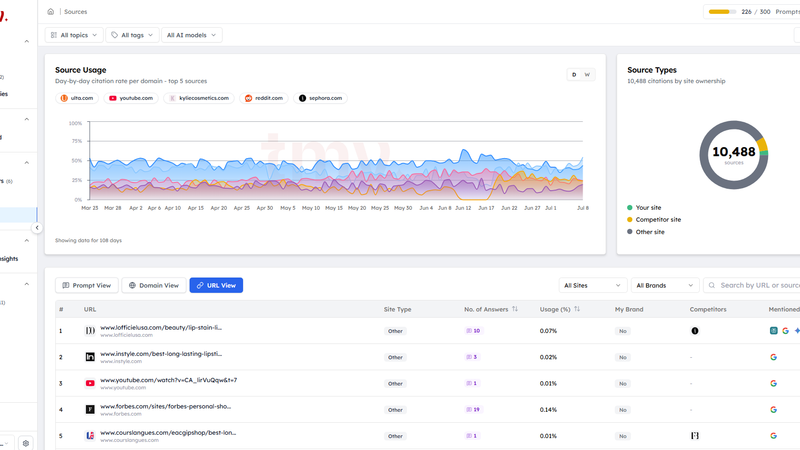Select the URL View tab
Image resolution: width=800 pixels, height=450 pixels.
(x=216, y=285)
